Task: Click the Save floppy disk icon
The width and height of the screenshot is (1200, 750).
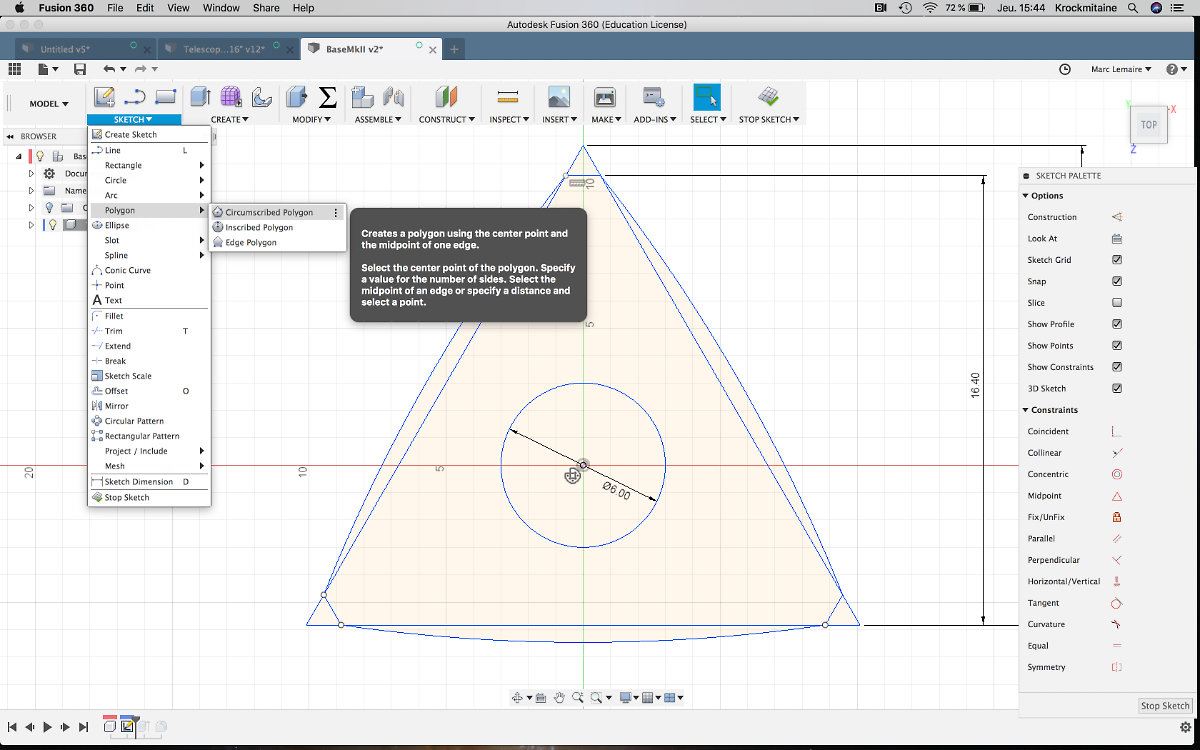Action: coord(80,69)
